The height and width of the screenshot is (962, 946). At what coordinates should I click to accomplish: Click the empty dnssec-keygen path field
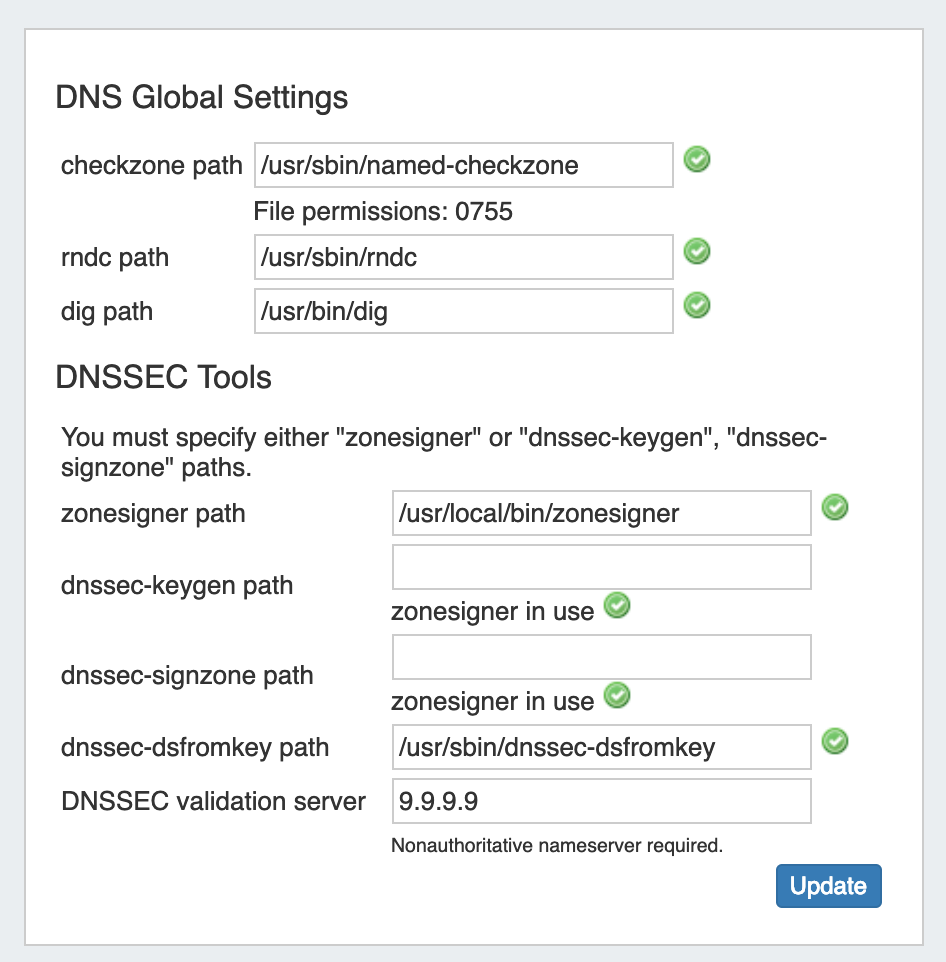tap(601, 567)
